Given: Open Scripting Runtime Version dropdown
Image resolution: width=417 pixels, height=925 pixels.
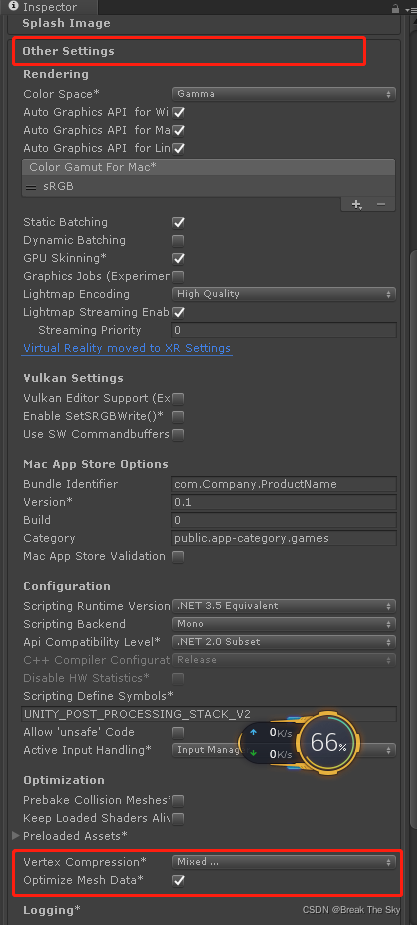Looking at the screenshot, I should point(284,606).
